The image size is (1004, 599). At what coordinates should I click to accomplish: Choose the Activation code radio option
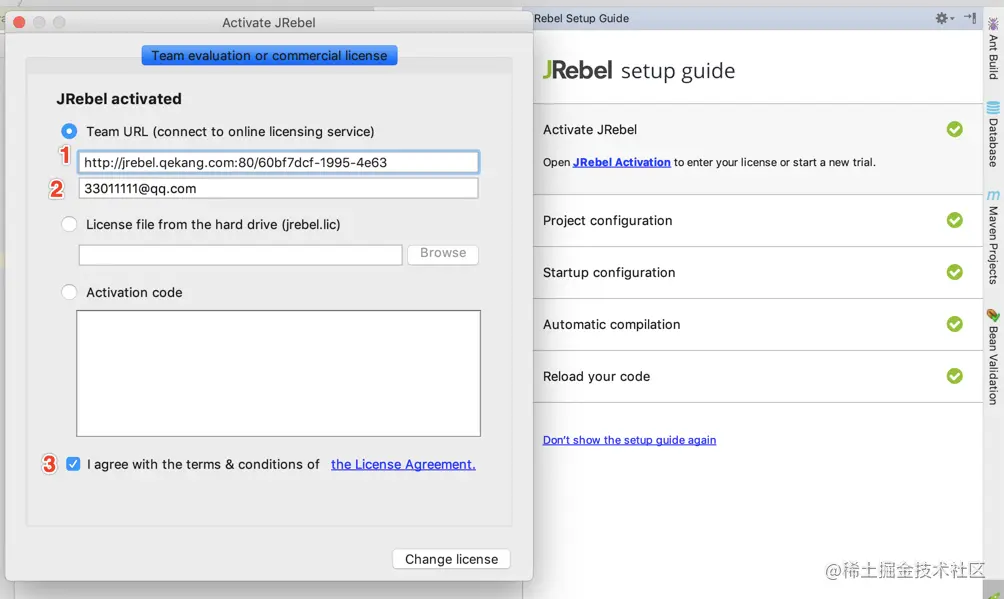(x=69, y=292)
